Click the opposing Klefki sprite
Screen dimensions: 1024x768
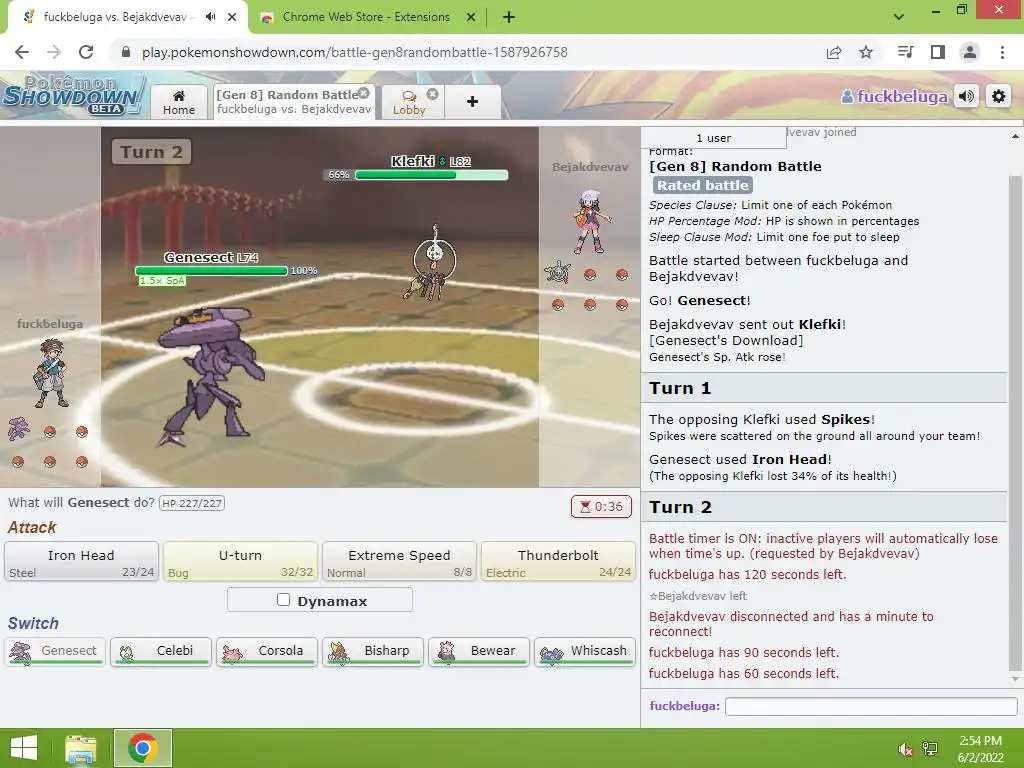[432, 264]
